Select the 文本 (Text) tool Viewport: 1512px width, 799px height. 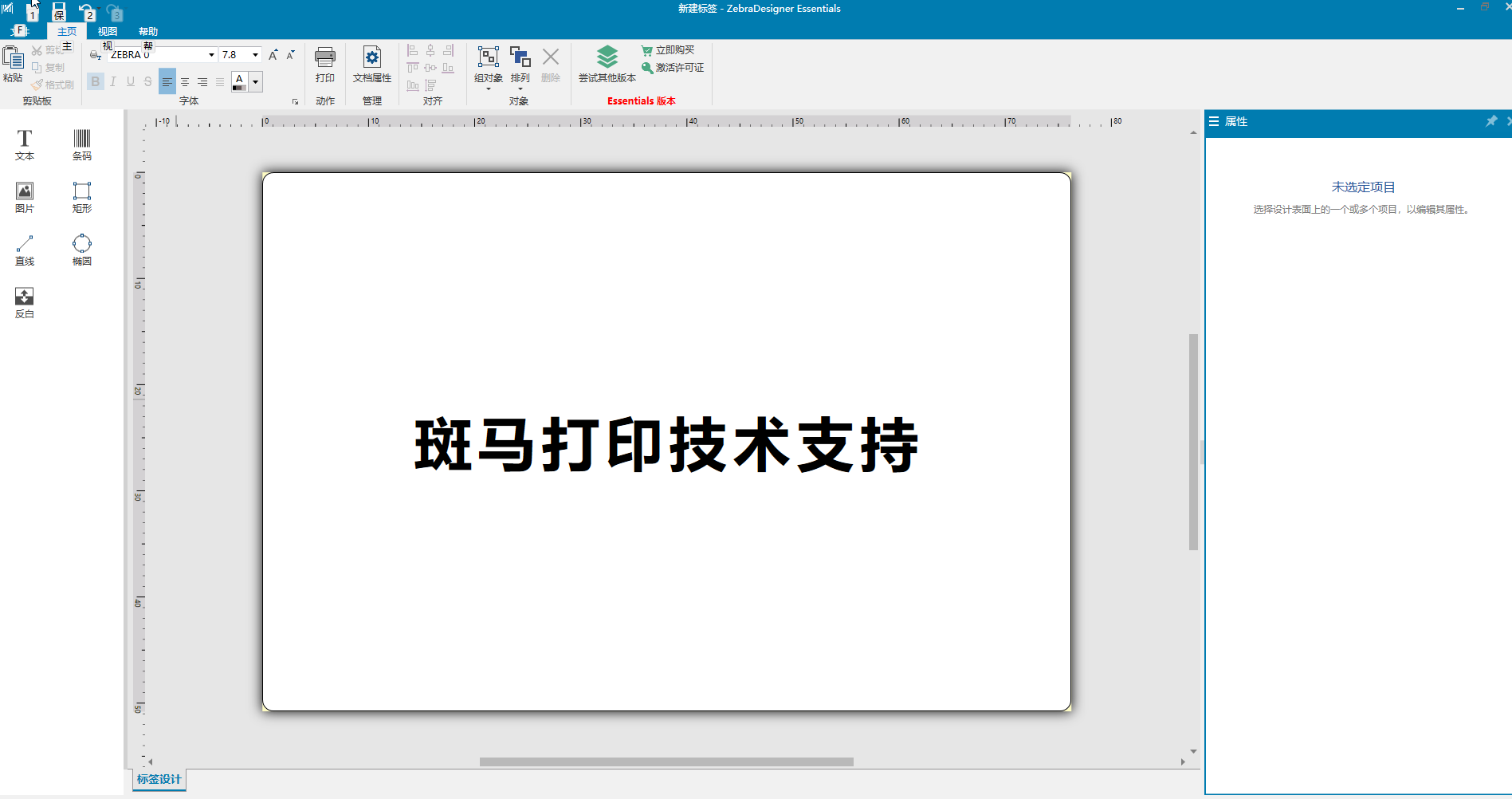point(24,144)
